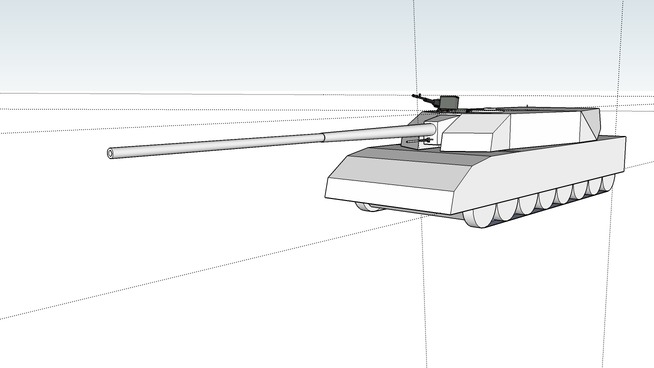Select the dark commander's cupola box on the turret
Image resolution: width=654 pixels, height=368 pixels.
click(449, 102)
